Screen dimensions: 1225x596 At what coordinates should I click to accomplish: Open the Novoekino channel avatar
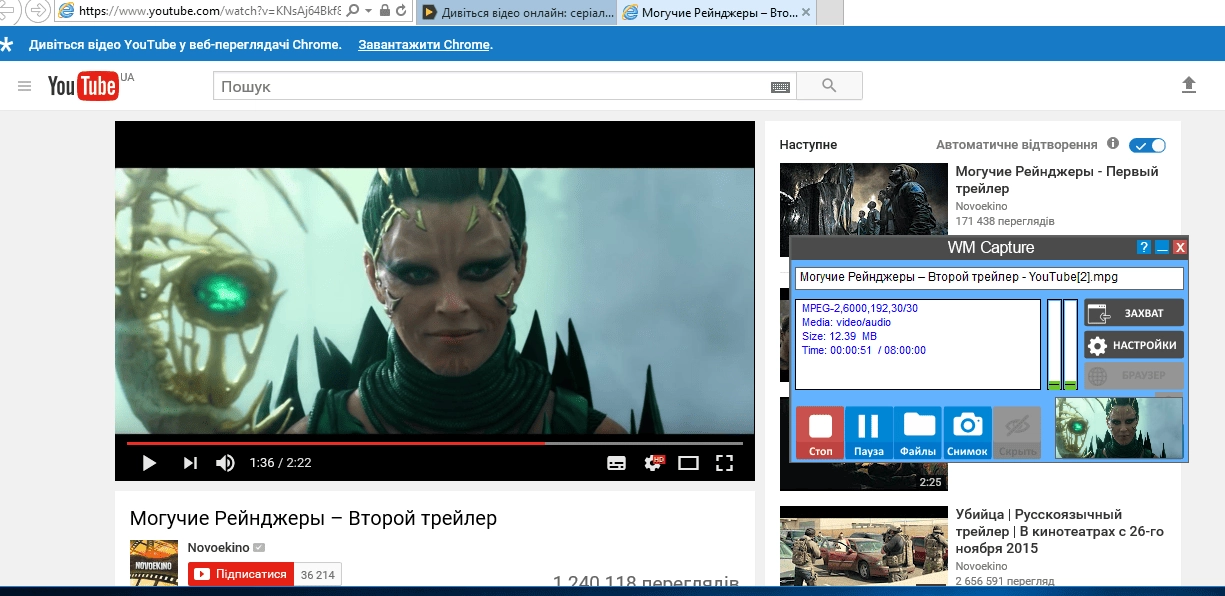pos(154,562)
